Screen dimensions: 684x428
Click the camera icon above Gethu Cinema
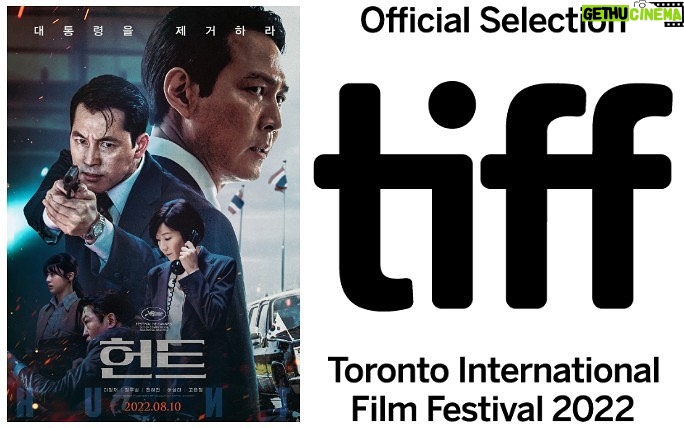click(641, 4)
